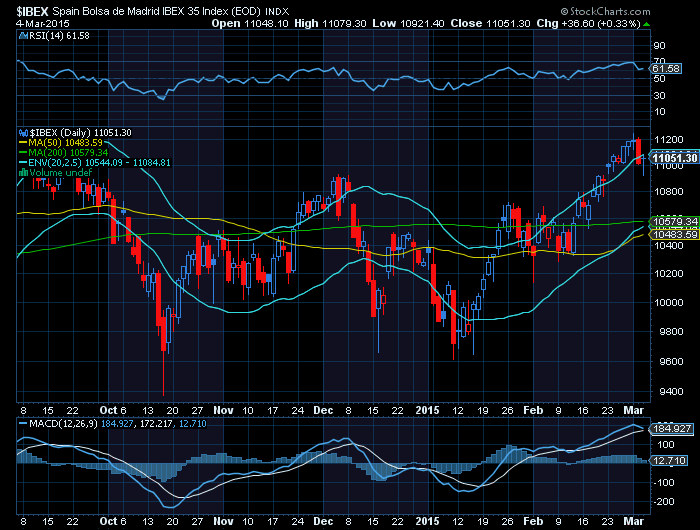700x530 pixels.
Task: Click 'Dec' on the price panel date axis
Action: pos(323,410)
